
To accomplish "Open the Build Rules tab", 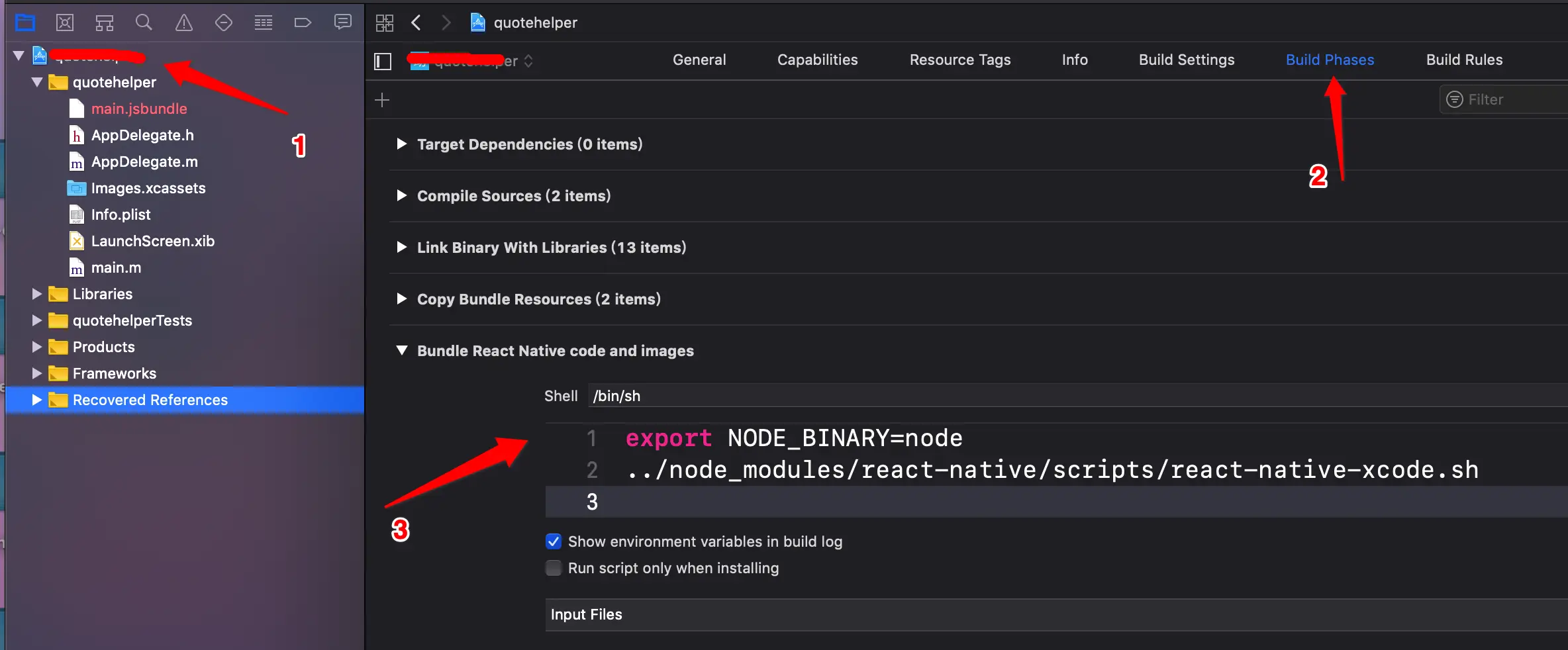I will (1464, 60).
